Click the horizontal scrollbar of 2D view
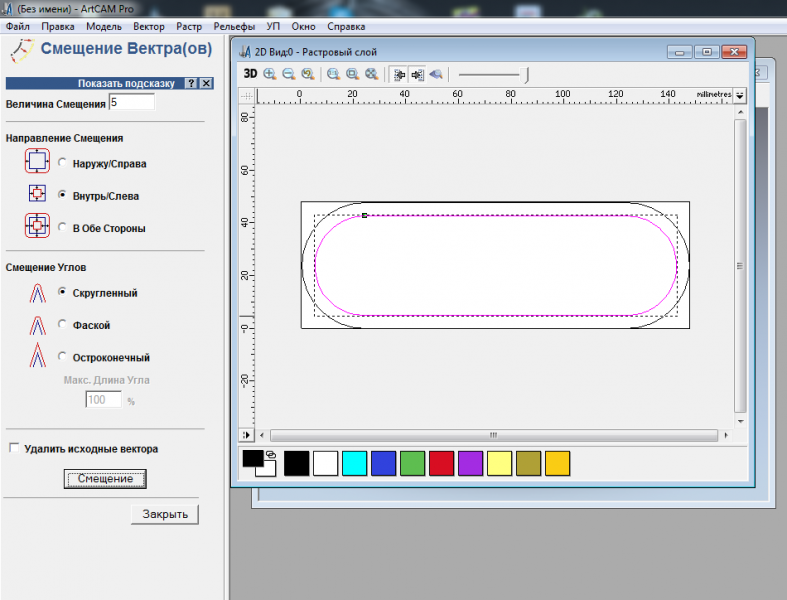787x600 pixels. (x=494, y=435)
